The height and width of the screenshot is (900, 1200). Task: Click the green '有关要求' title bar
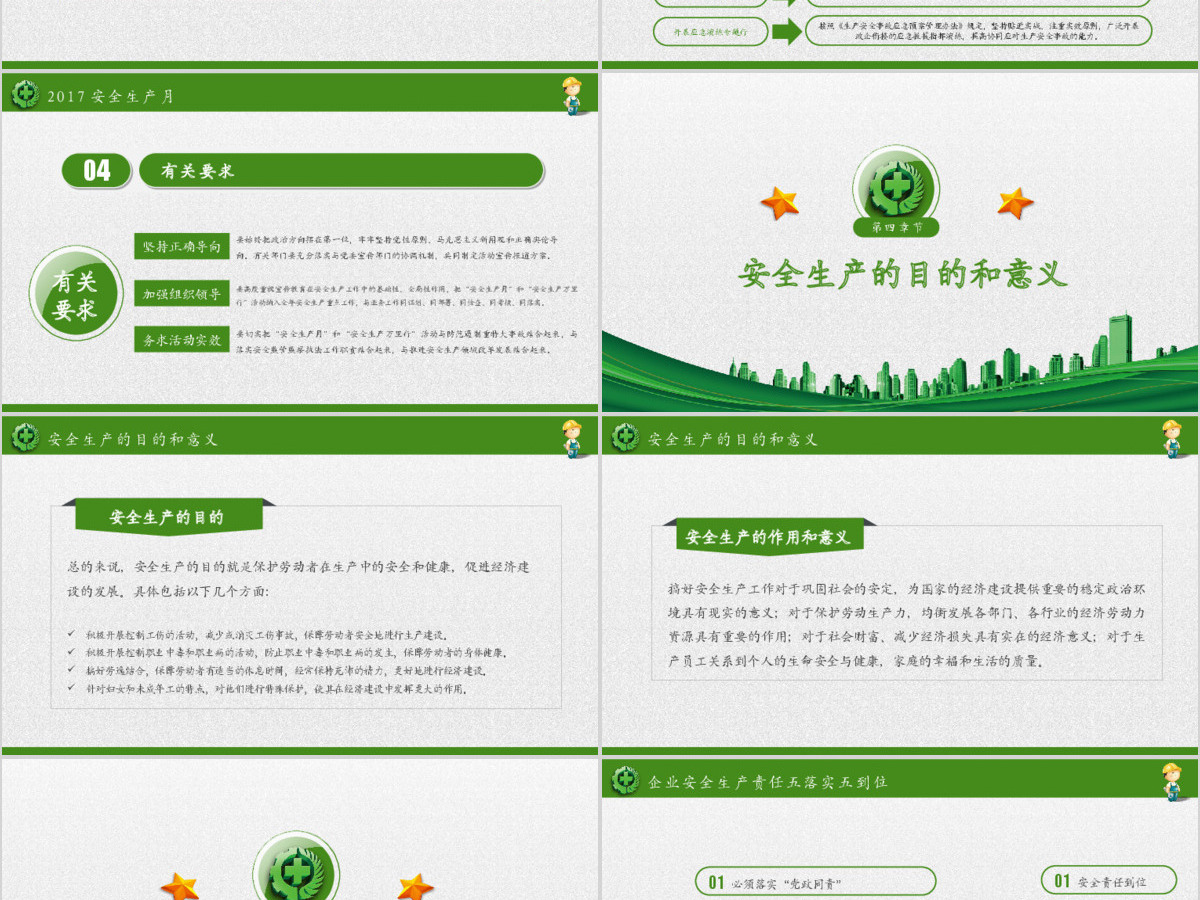pos(341,170)
